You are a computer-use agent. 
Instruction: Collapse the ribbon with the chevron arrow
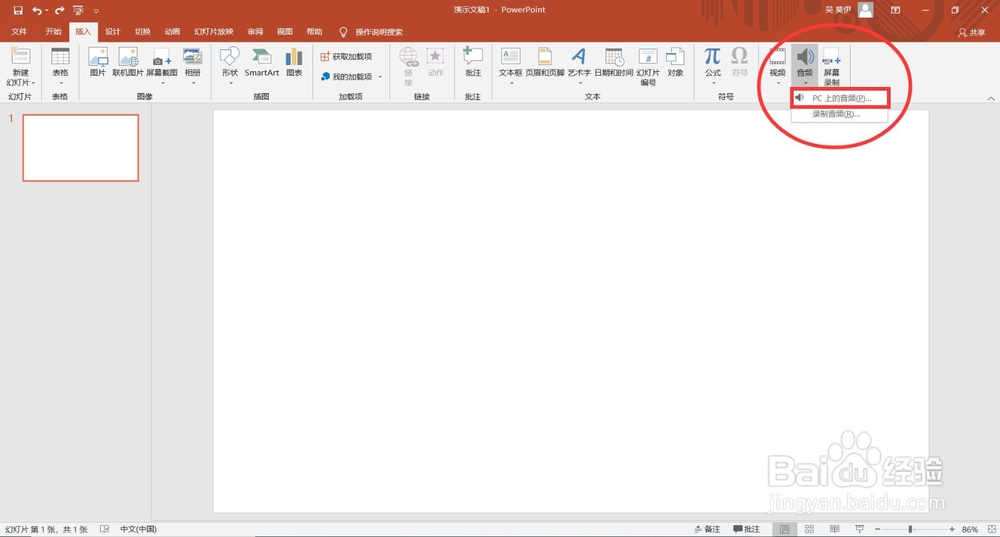(991, 98)
